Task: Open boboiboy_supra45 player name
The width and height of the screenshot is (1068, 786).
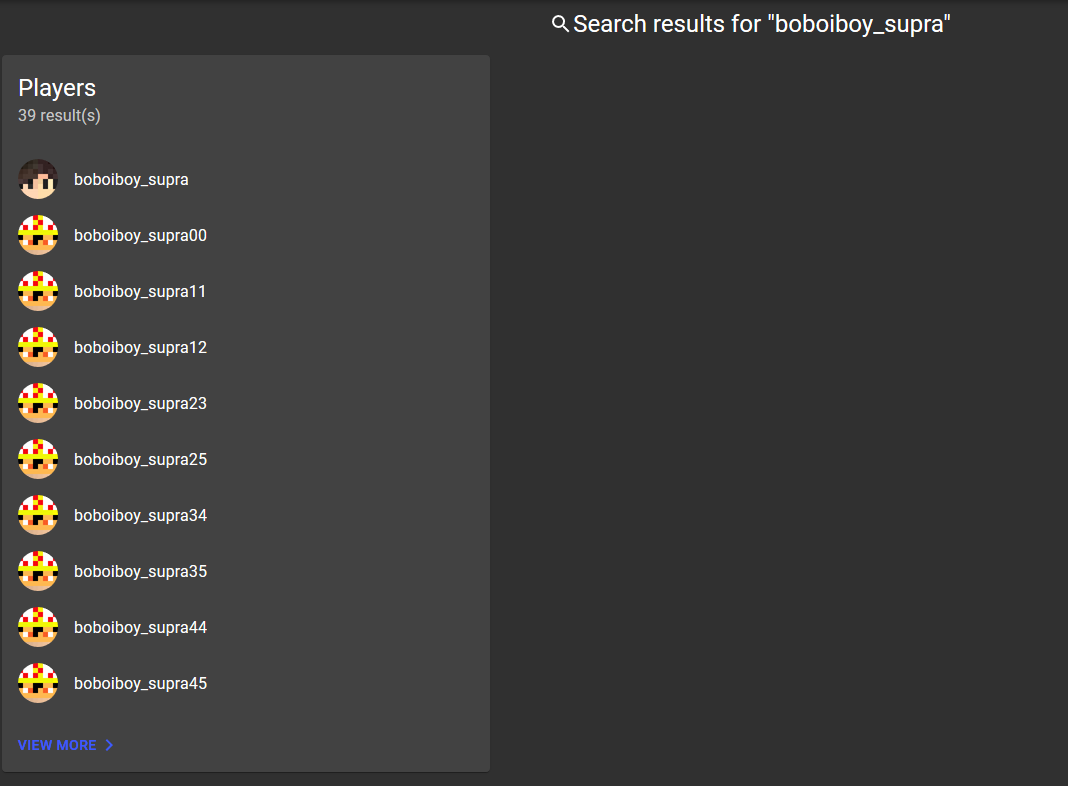Action: (140, 683)
